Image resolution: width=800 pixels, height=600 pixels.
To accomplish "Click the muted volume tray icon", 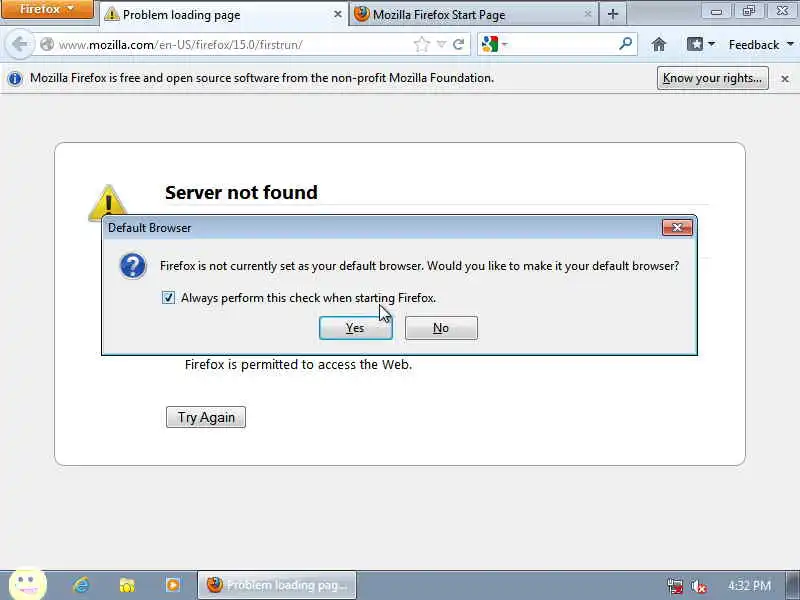I will coord(698,586).
